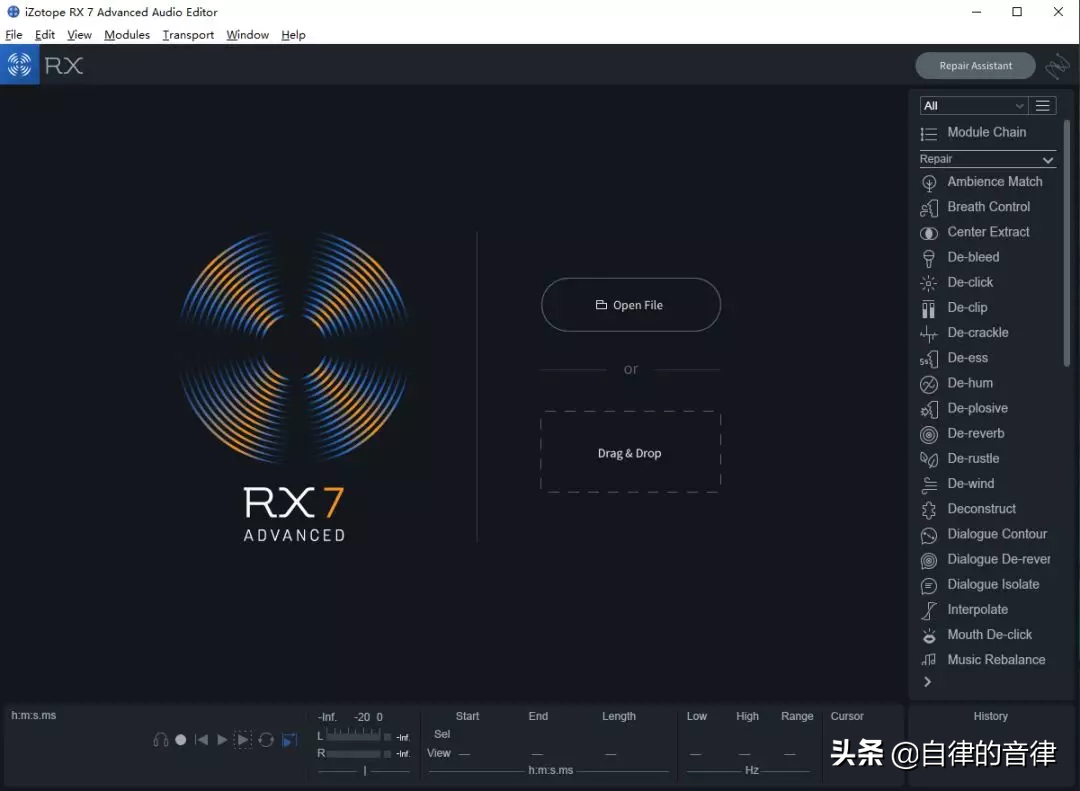Click the History panel header
1080x791 pixels.
click(x=990, y=716)
